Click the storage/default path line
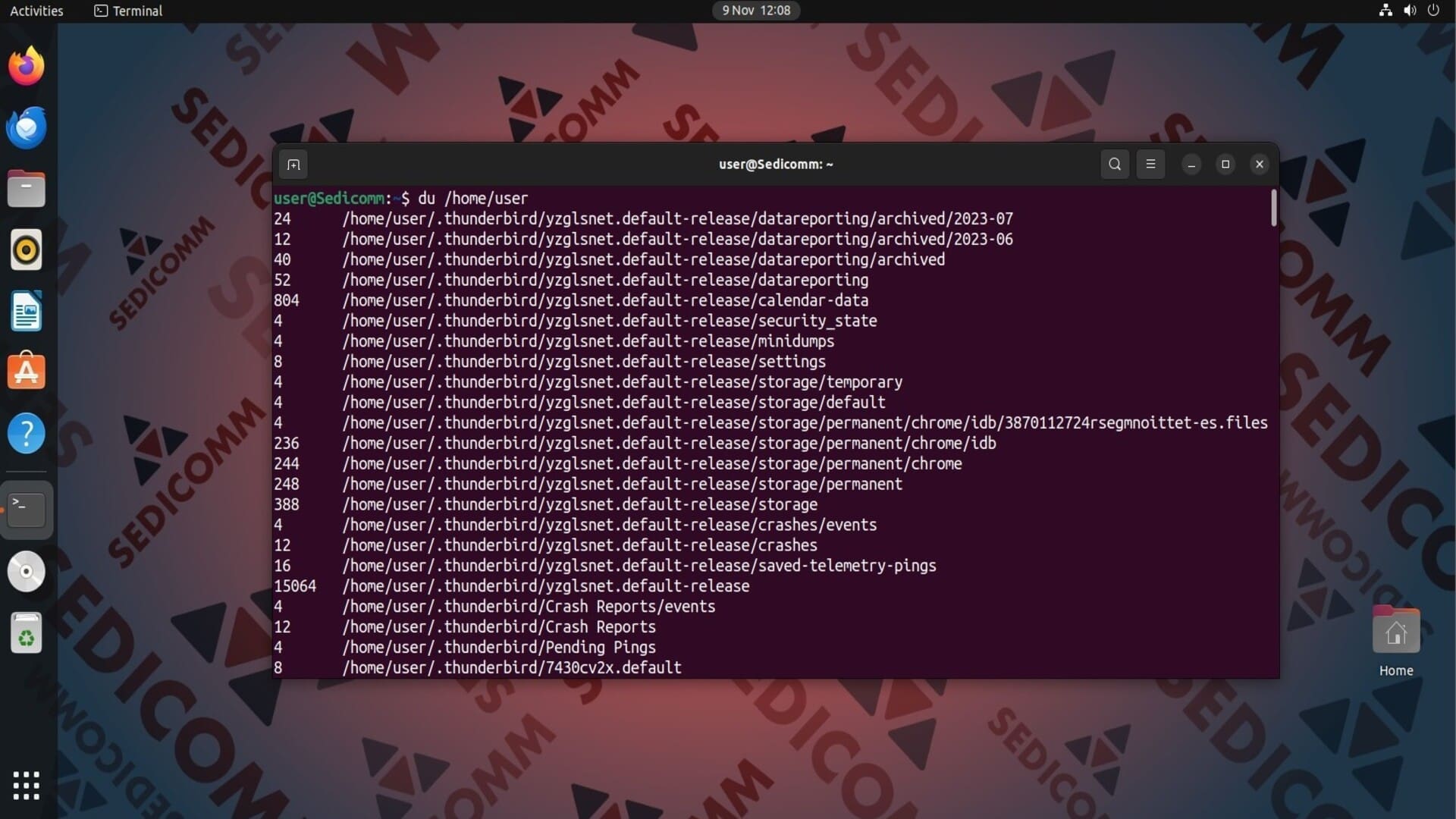Screen dimensions: 1456x819 click(x=613, y=403)
